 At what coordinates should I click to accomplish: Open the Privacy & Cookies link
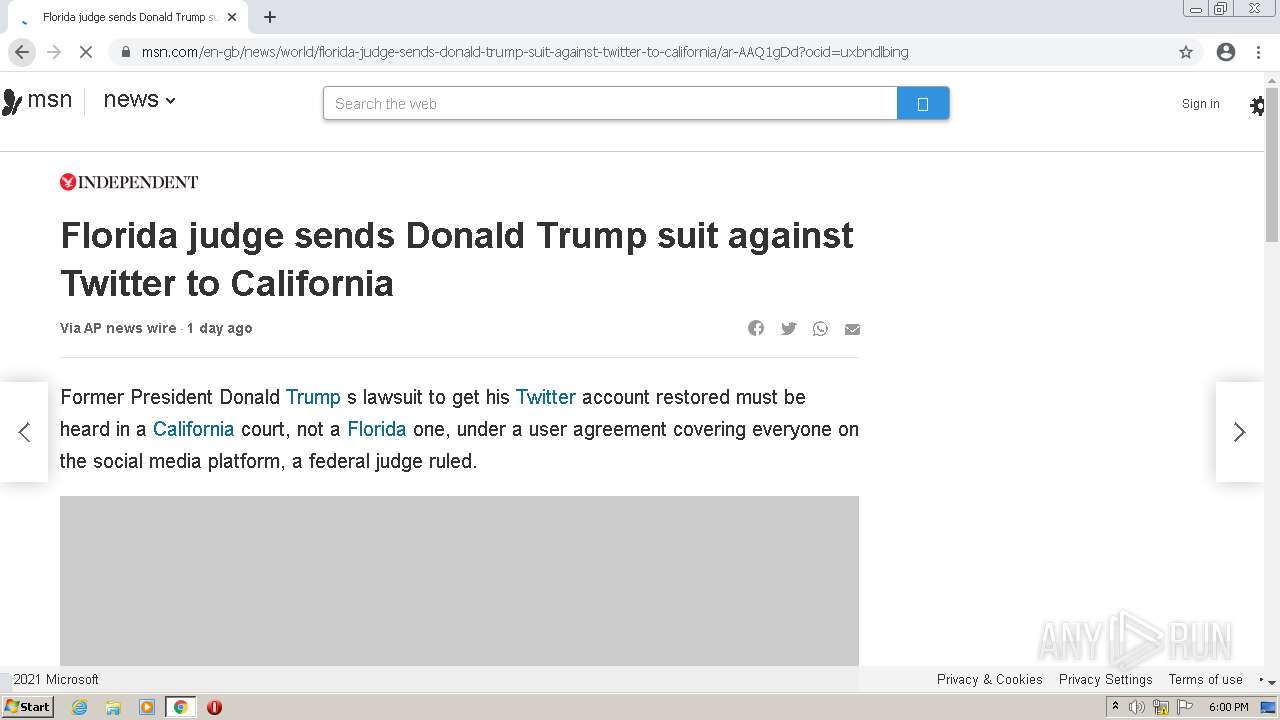click(x=990, y=679)
